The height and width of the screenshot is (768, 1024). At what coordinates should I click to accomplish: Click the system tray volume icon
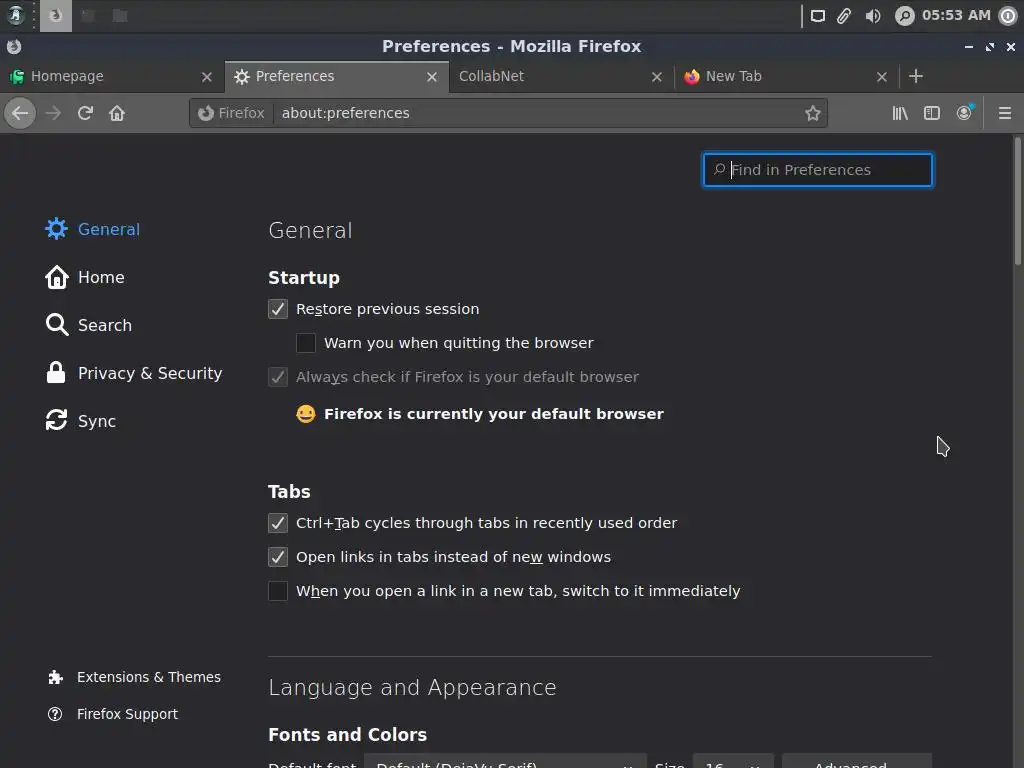tap(873, 15)
